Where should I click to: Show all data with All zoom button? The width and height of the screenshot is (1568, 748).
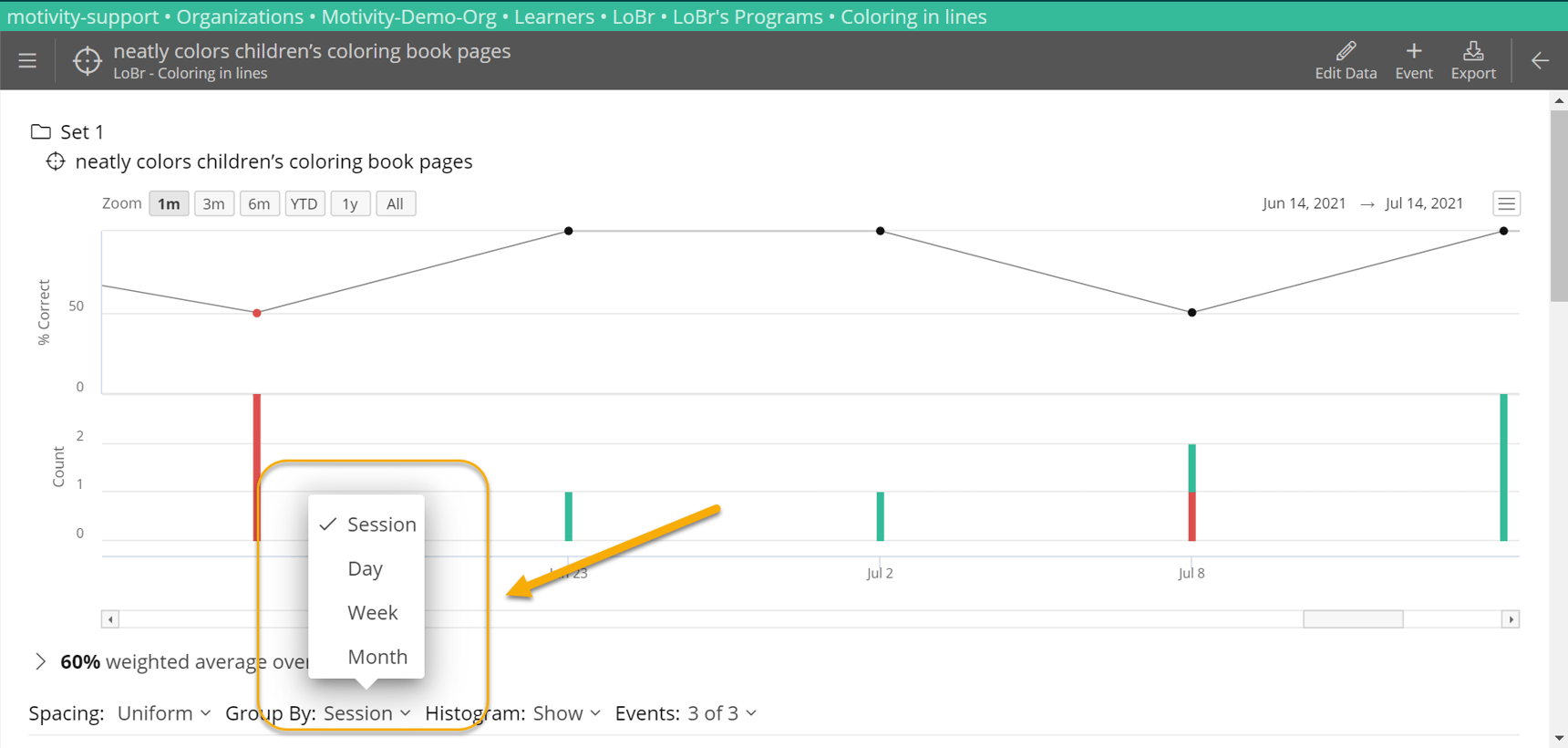(x=395, y=203)
